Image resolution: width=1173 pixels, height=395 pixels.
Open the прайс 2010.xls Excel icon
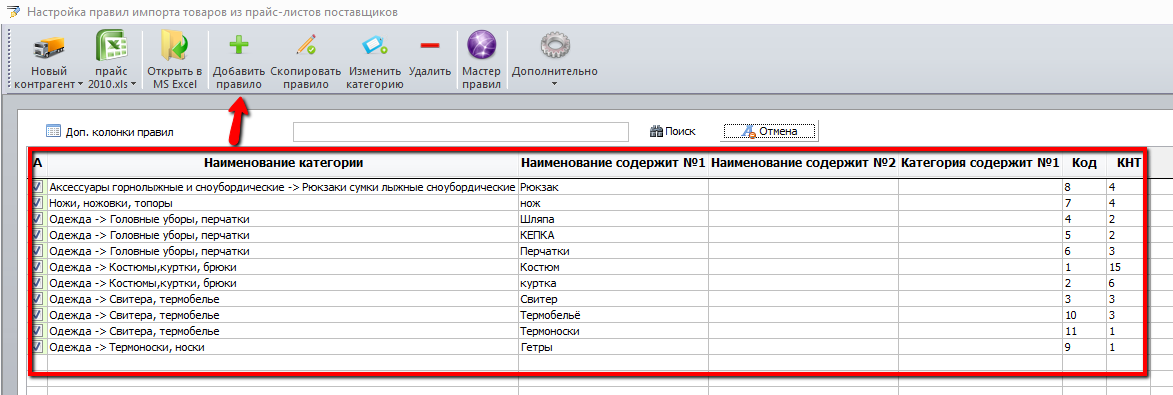point(112,46)
